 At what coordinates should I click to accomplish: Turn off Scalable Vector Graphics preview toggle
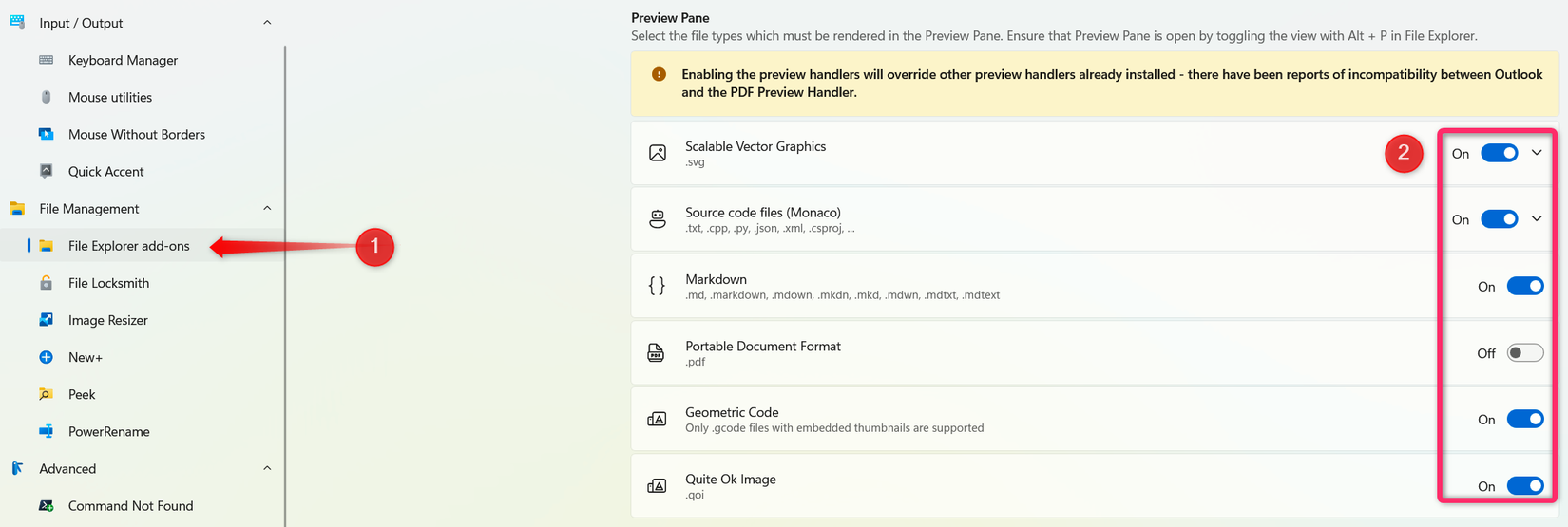1499,153
